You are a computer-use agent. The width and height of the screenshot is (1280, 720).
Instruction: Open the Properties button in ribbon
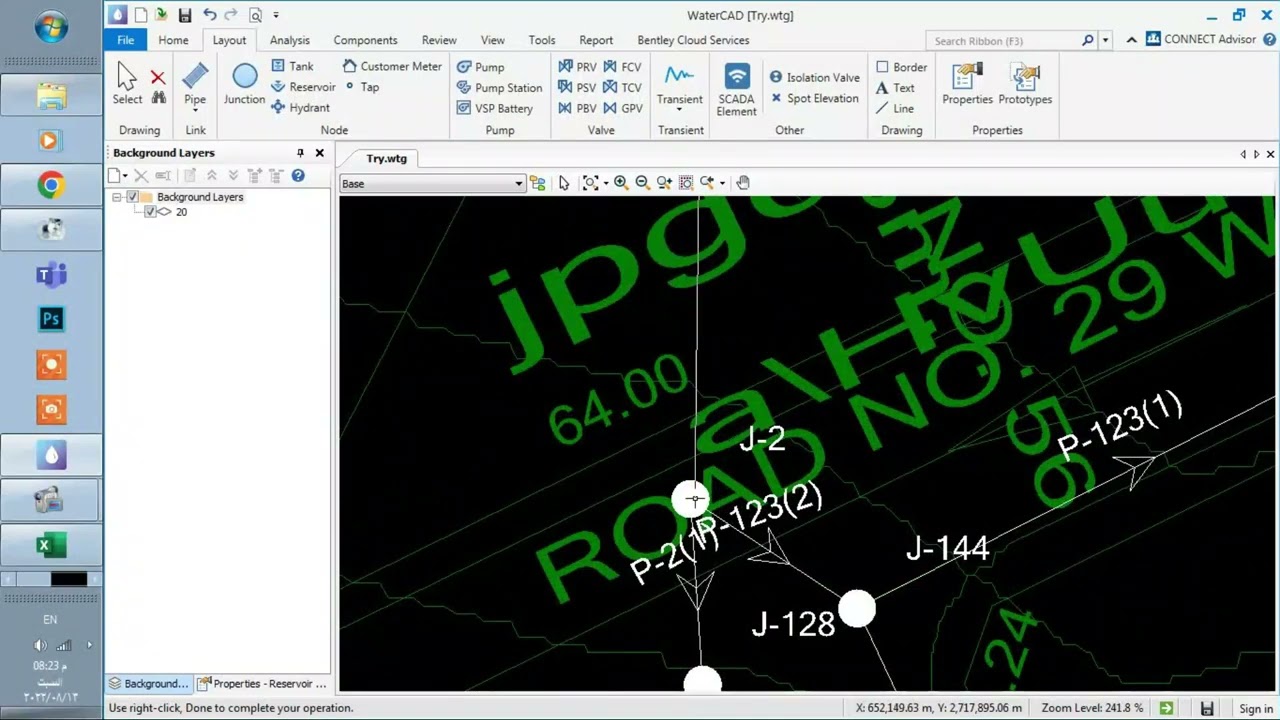(967, 84)
